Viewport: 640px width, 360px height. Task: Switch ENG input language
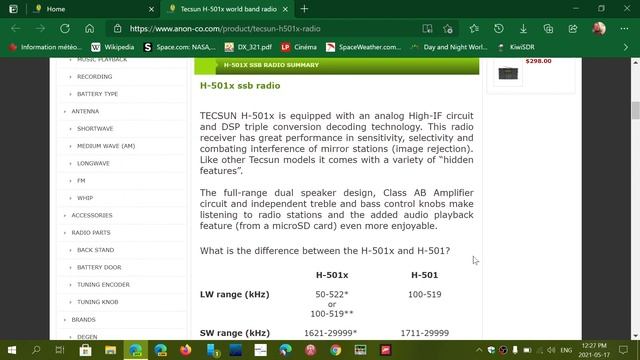click(x=566, y=350)
